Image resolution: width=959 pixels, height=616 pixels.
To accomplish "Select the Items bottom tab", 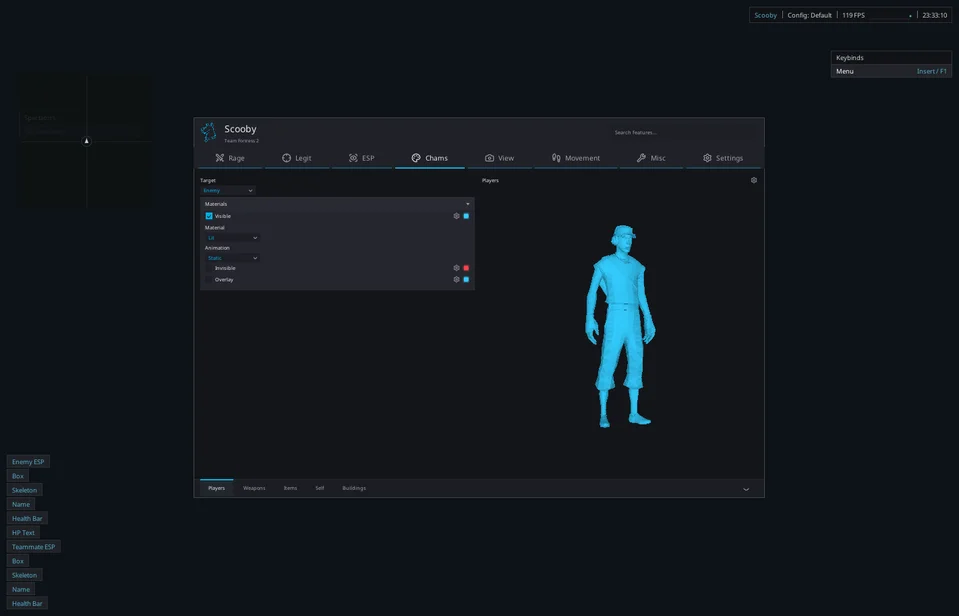I will (290, 488).
